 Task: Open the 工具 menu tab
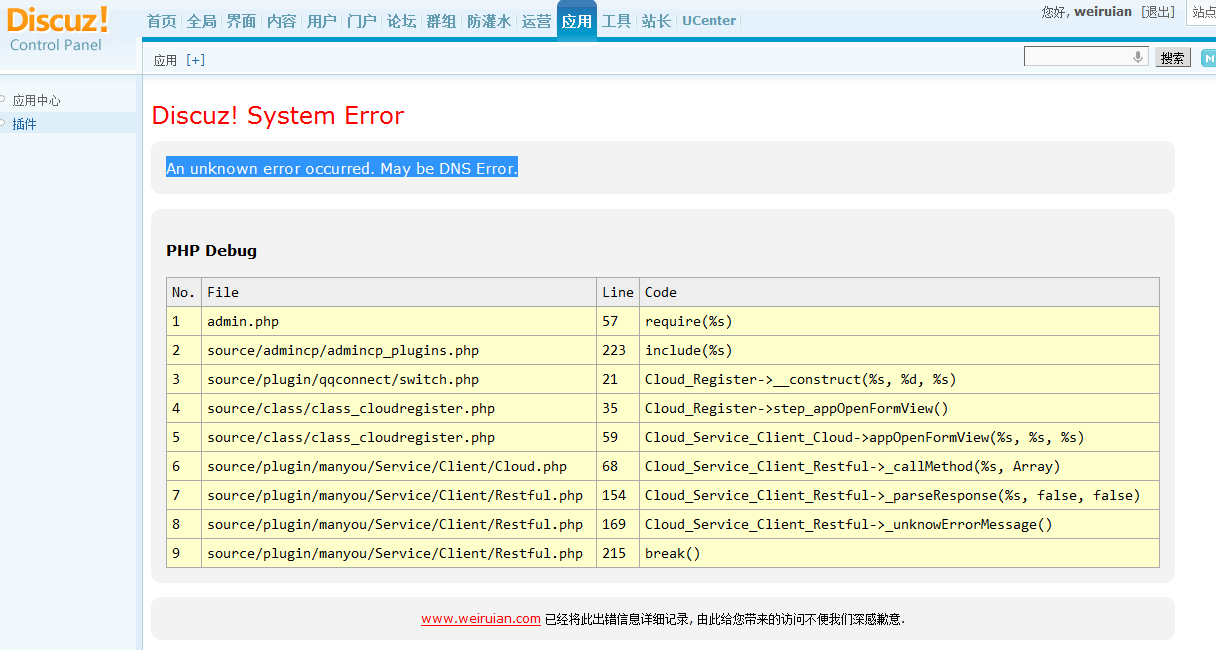[616, 21]
